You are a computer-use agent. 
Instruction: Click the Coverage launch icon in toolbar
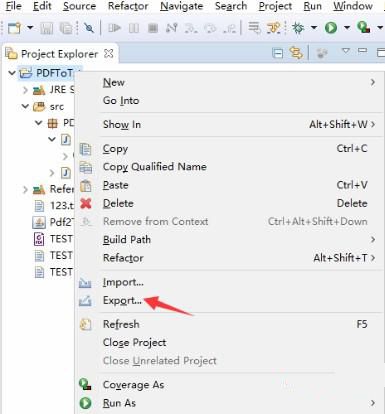coord(363,27)
